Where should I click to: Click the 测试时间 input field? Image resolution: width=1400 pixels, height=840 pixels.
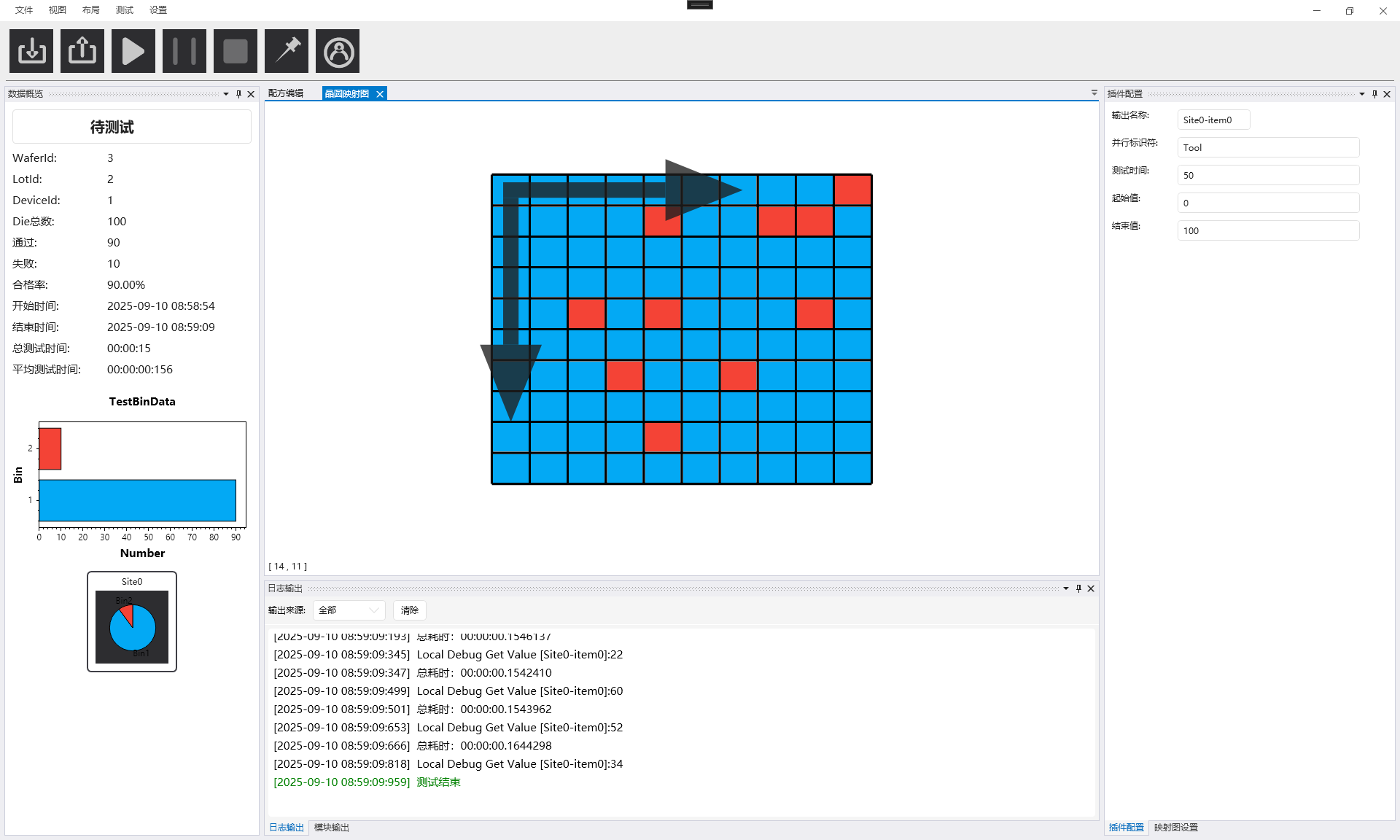tap(1267, 175)
